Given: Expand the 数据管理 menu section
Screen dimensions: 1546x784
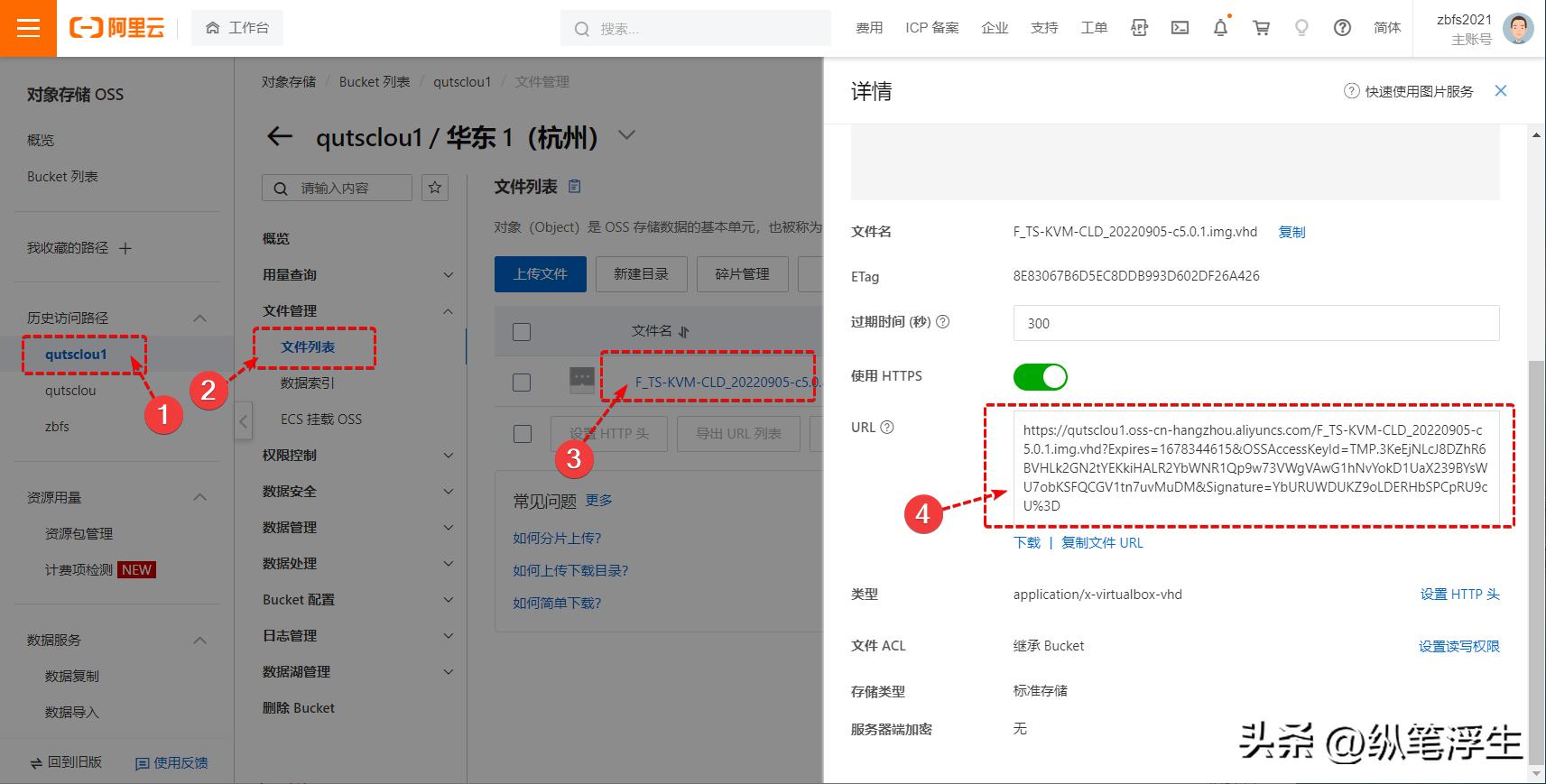Looking at the screenshot, I should [449, 528].
